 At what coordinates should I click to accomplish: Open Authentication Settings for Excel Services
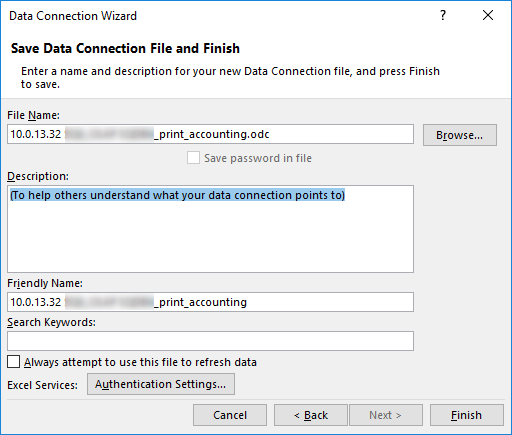(x=161, y=384)
